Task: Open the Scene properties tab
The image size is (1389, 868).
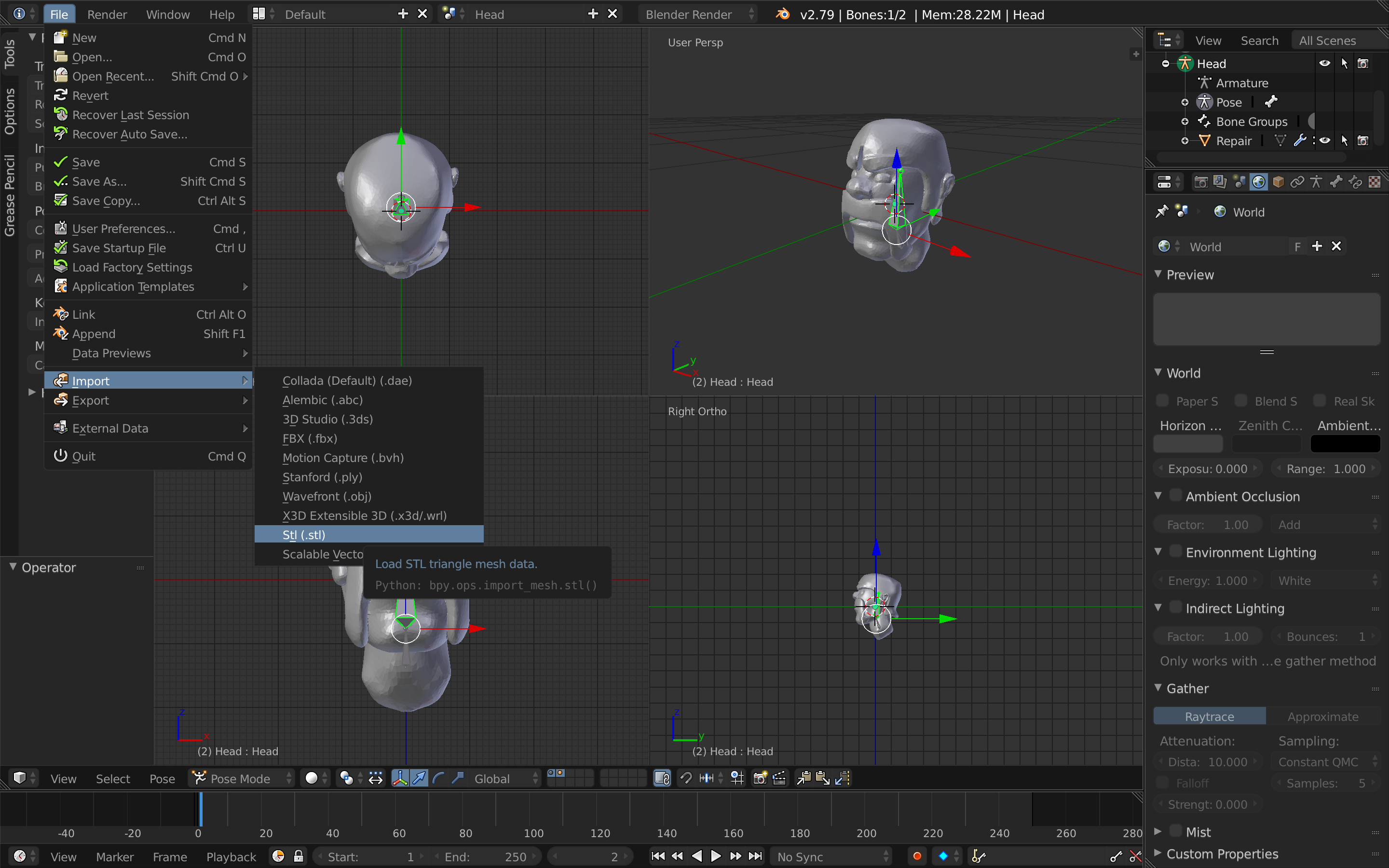Action: point(1239,183)
